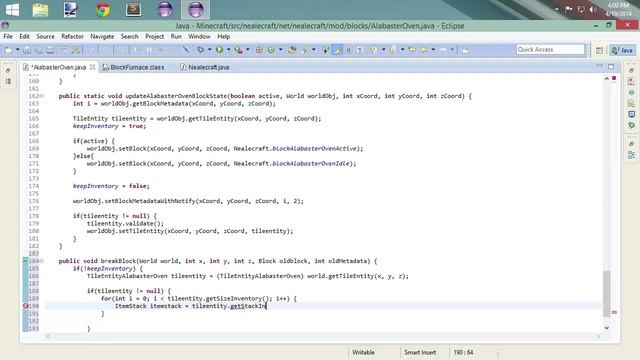Click the editor scrollbar up arrow
Viewport: 640px width, 360px height.
point(607,78)
